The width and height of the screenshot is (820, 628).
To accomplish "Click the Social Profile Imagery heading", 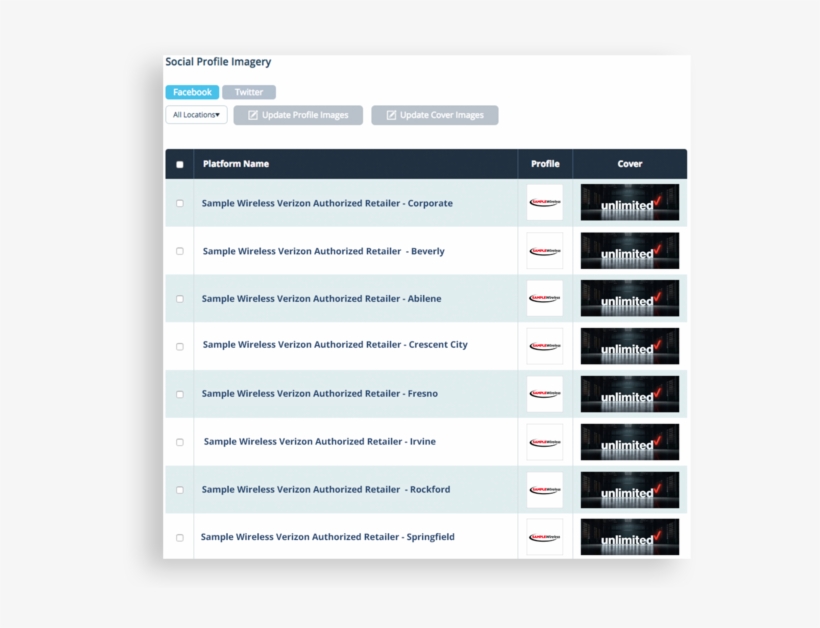I will tap(218, 62).
